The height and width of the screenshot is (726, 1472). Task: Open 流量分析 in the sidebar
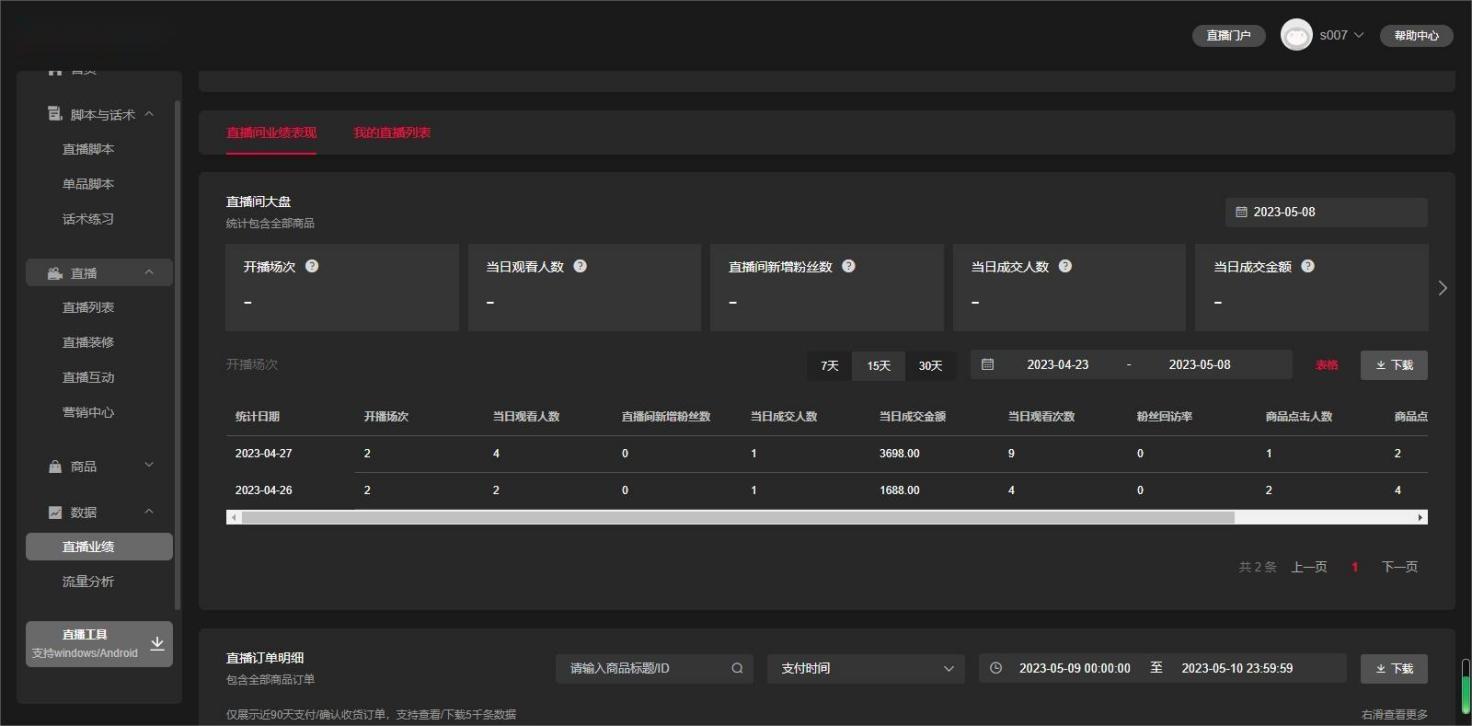(88, 581)
